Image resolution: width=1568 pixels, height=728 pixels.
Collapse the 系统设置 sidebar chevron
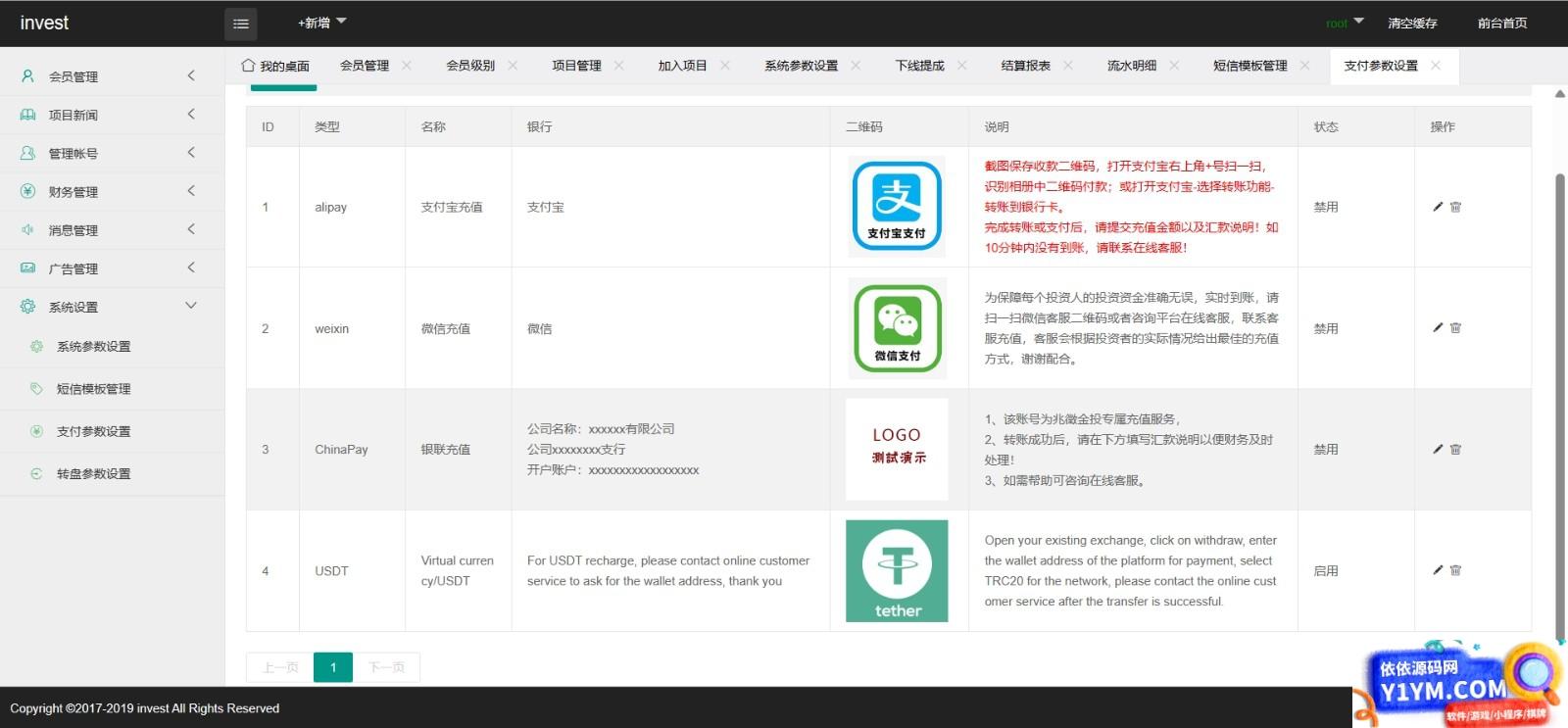pos(191,305)
